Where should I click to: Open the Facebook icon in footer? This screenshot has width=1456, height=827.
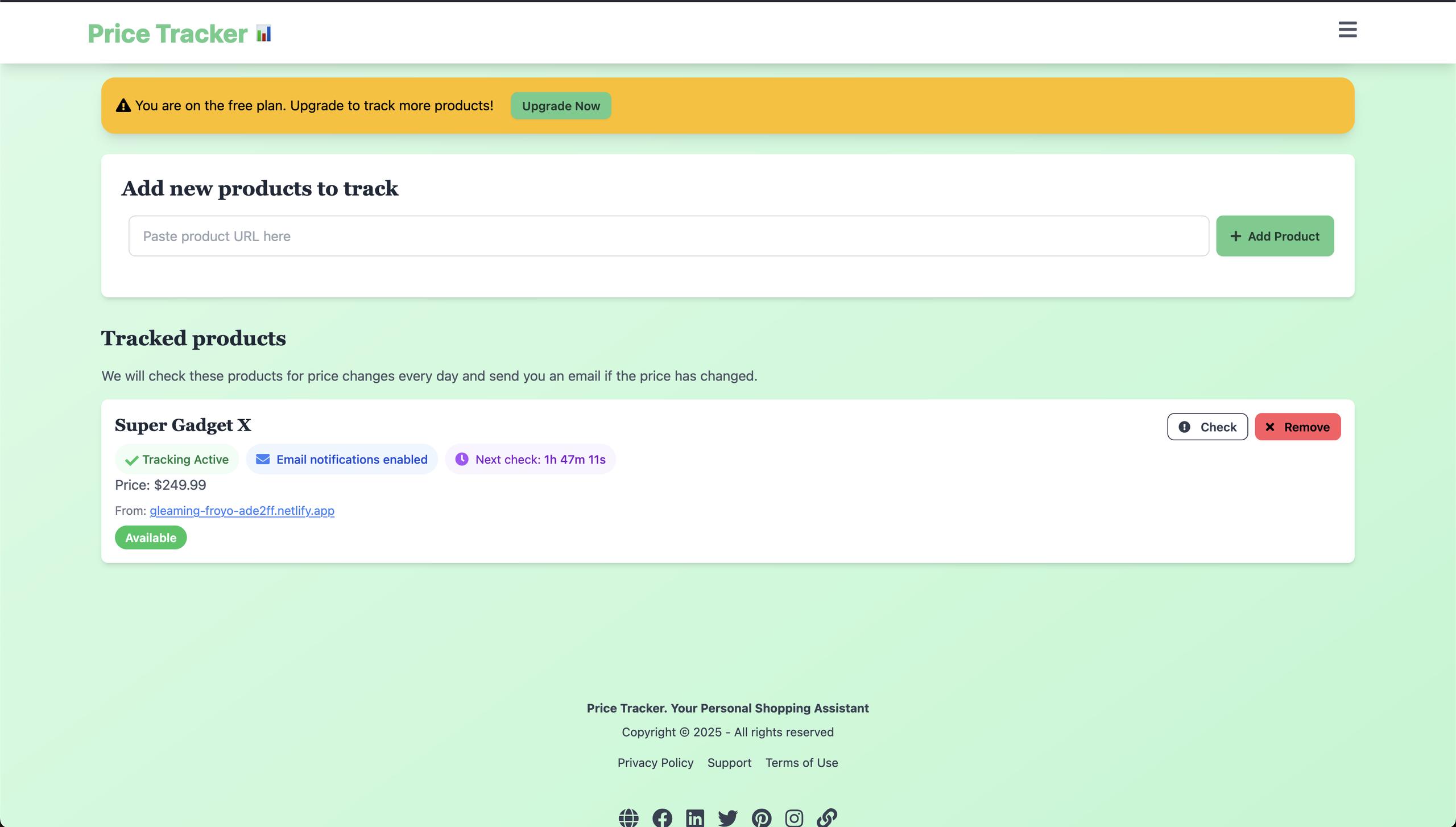(662, 818)
